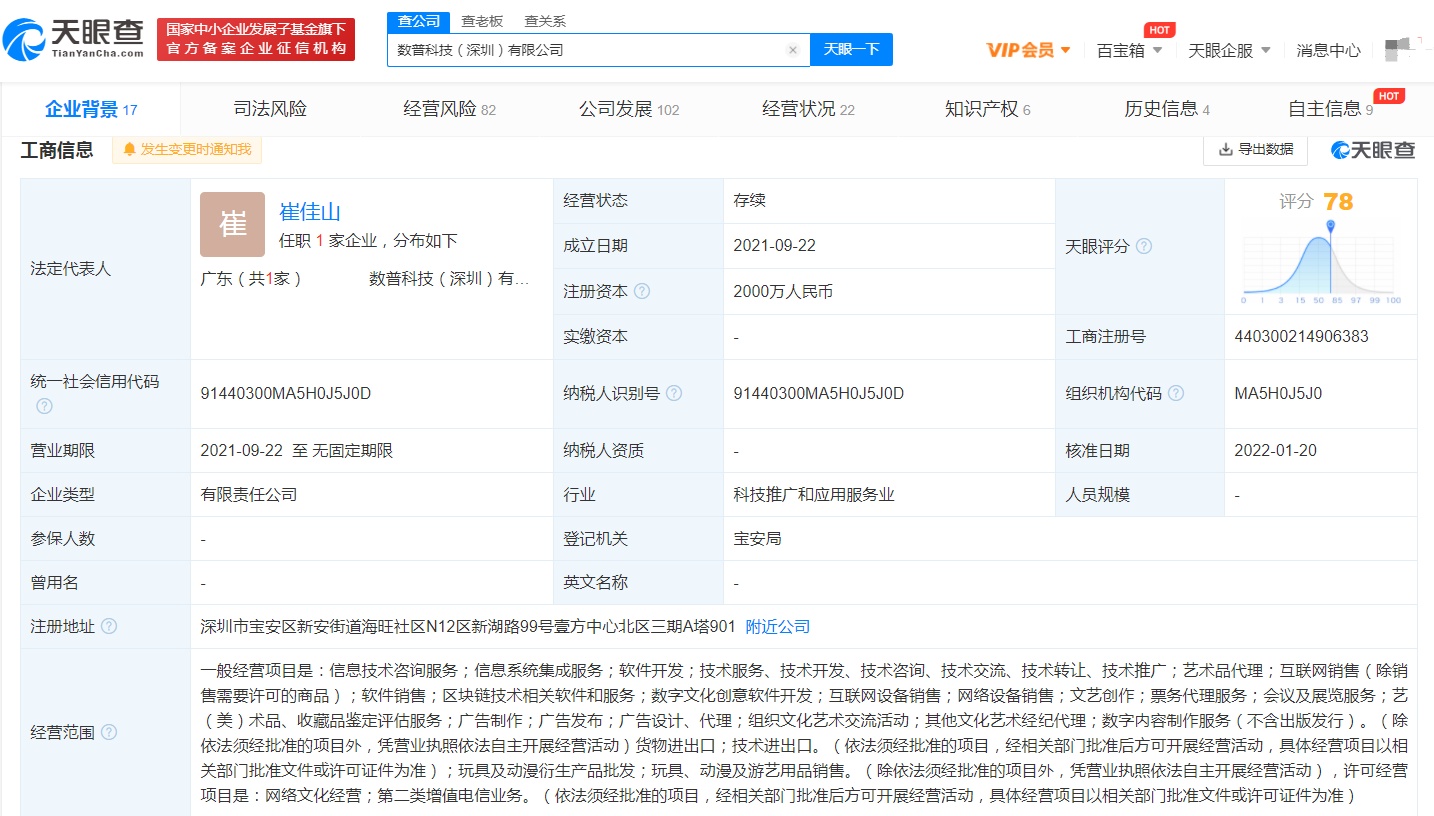Open the 企业背景 tab
Viewport: 1434px width, 816px height.
[91, 109]
